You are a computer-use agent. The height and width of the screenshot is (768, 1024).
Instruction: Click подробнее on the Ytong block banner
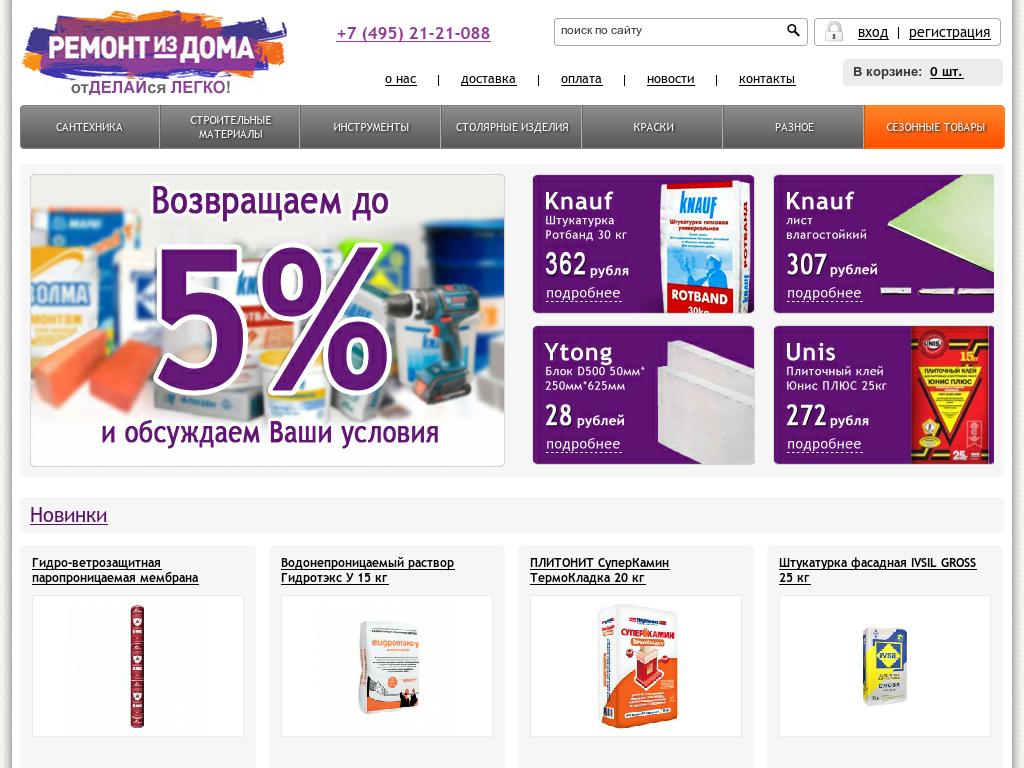pyautogui.click(x=583, y=444)
